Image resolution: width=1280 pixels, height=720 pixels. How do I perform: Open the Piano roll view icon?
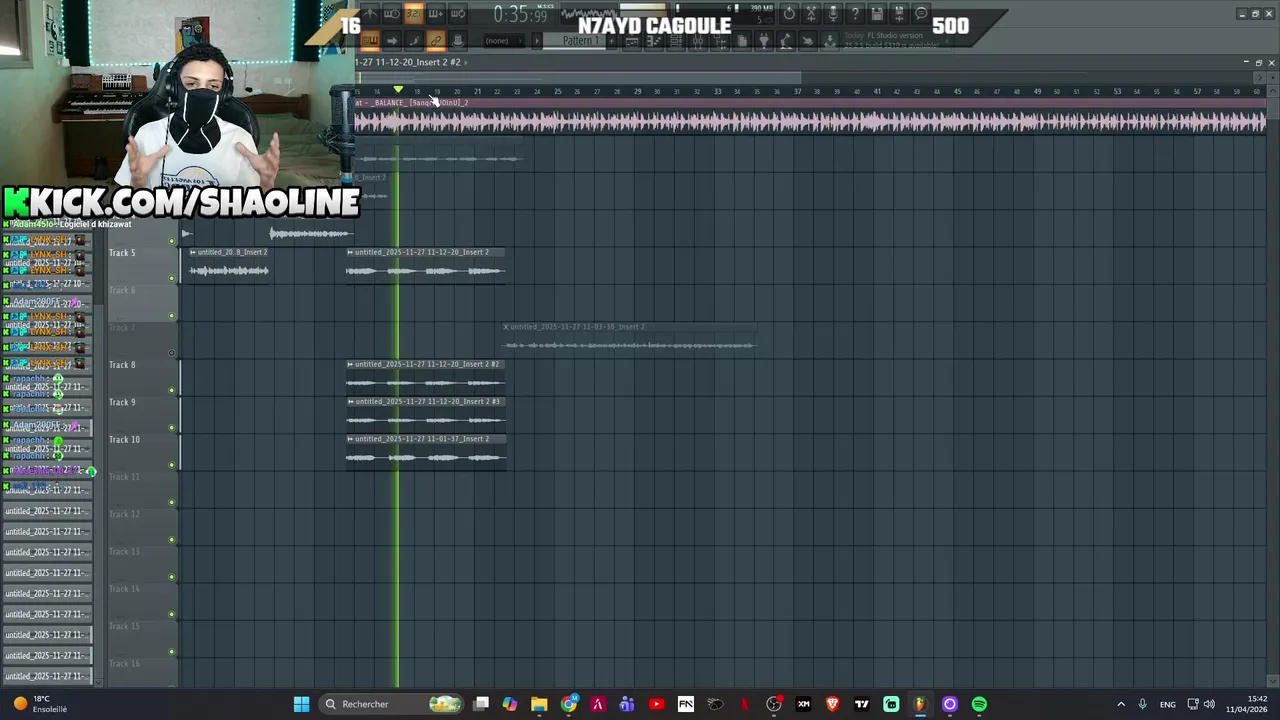click(x=654, y=41)
